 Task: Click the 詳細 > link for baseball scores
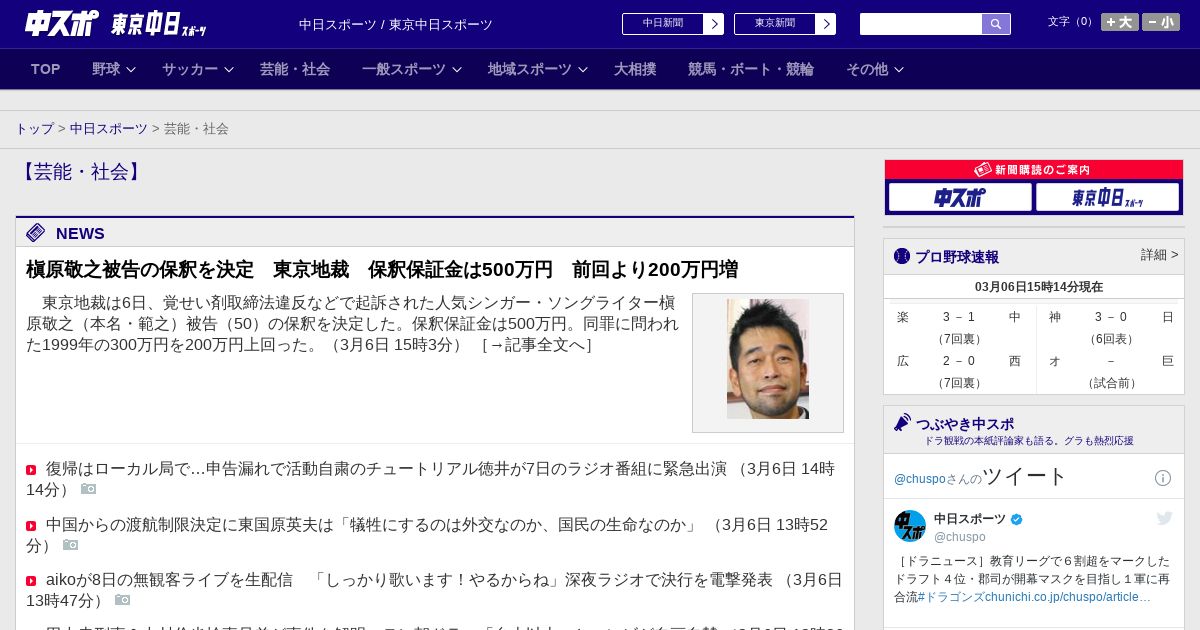[x=1159, y=255]
